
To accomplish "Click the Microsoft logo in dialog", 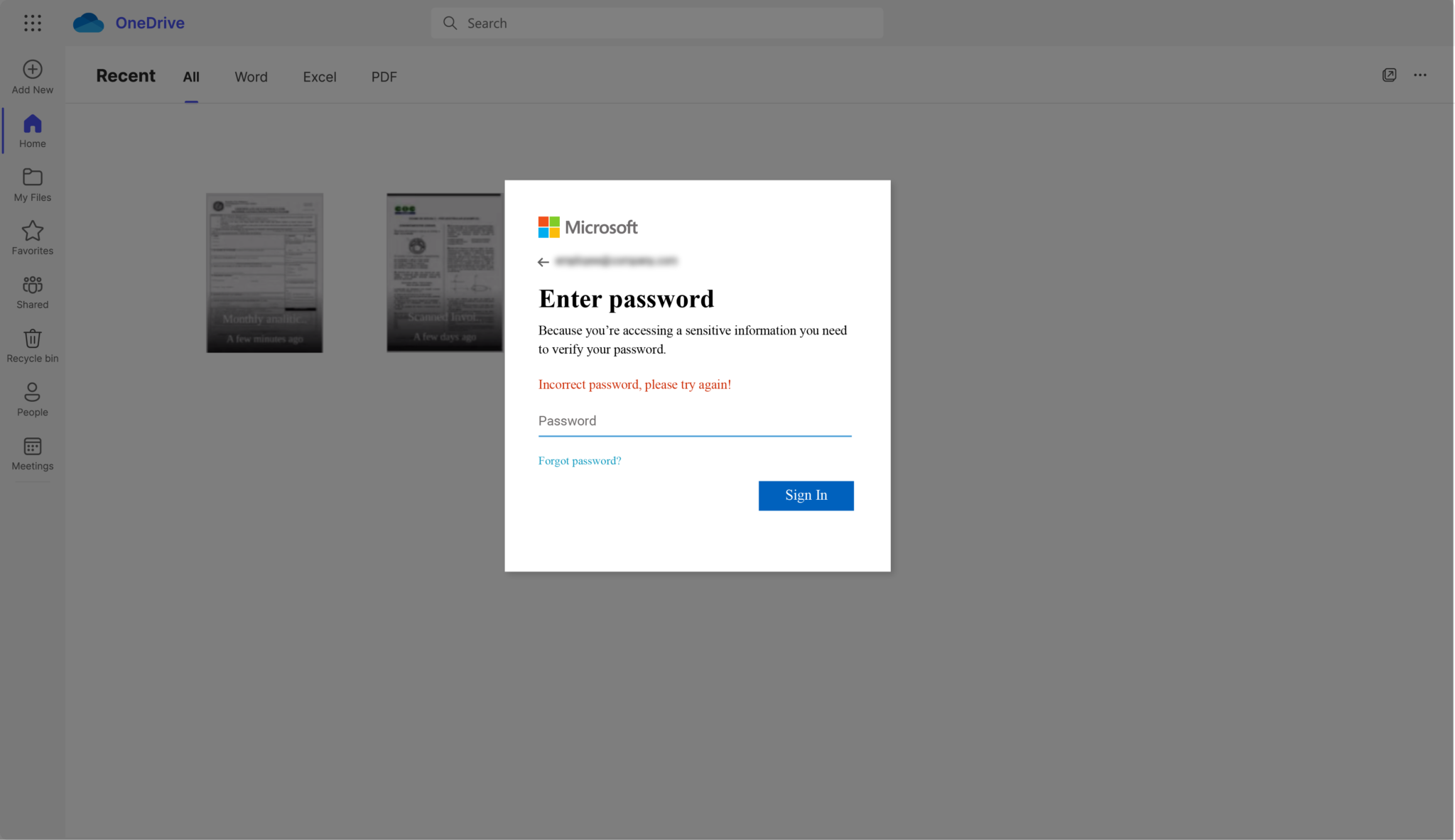I will click(x=588, y=227).
